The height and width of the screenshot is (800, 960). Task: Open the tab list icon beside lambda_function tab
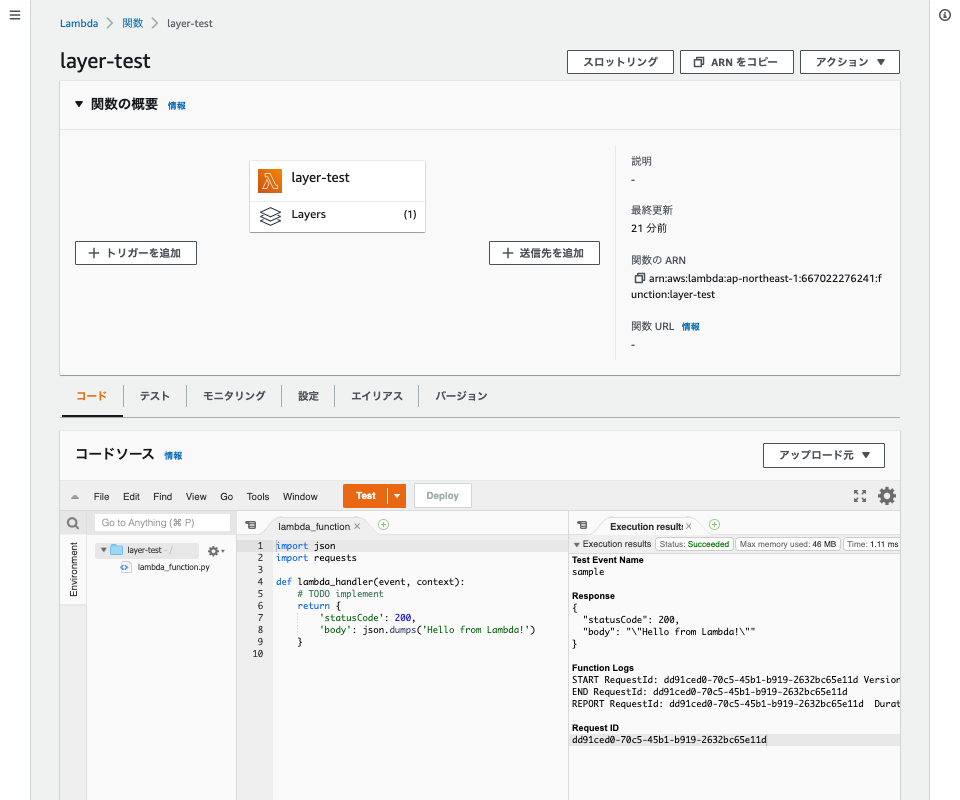click(x=250, y=522)
